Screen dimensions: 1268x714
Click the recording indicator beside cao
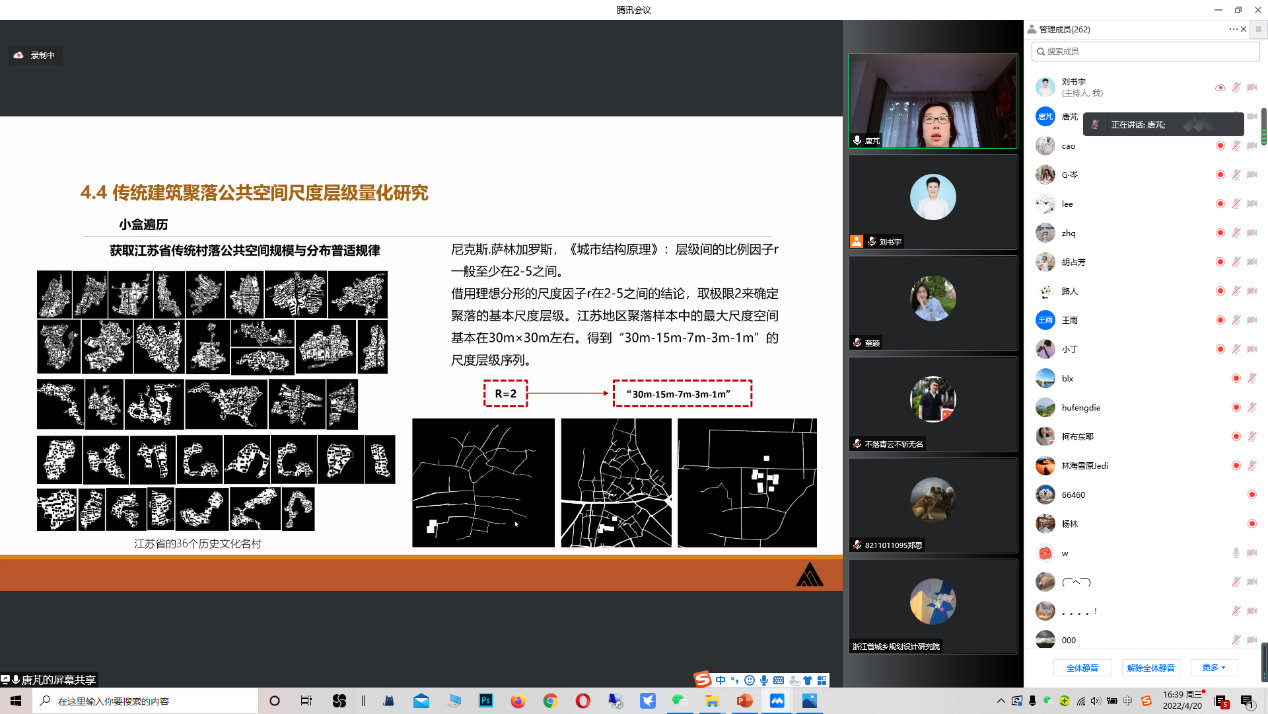coord(1220,146)
